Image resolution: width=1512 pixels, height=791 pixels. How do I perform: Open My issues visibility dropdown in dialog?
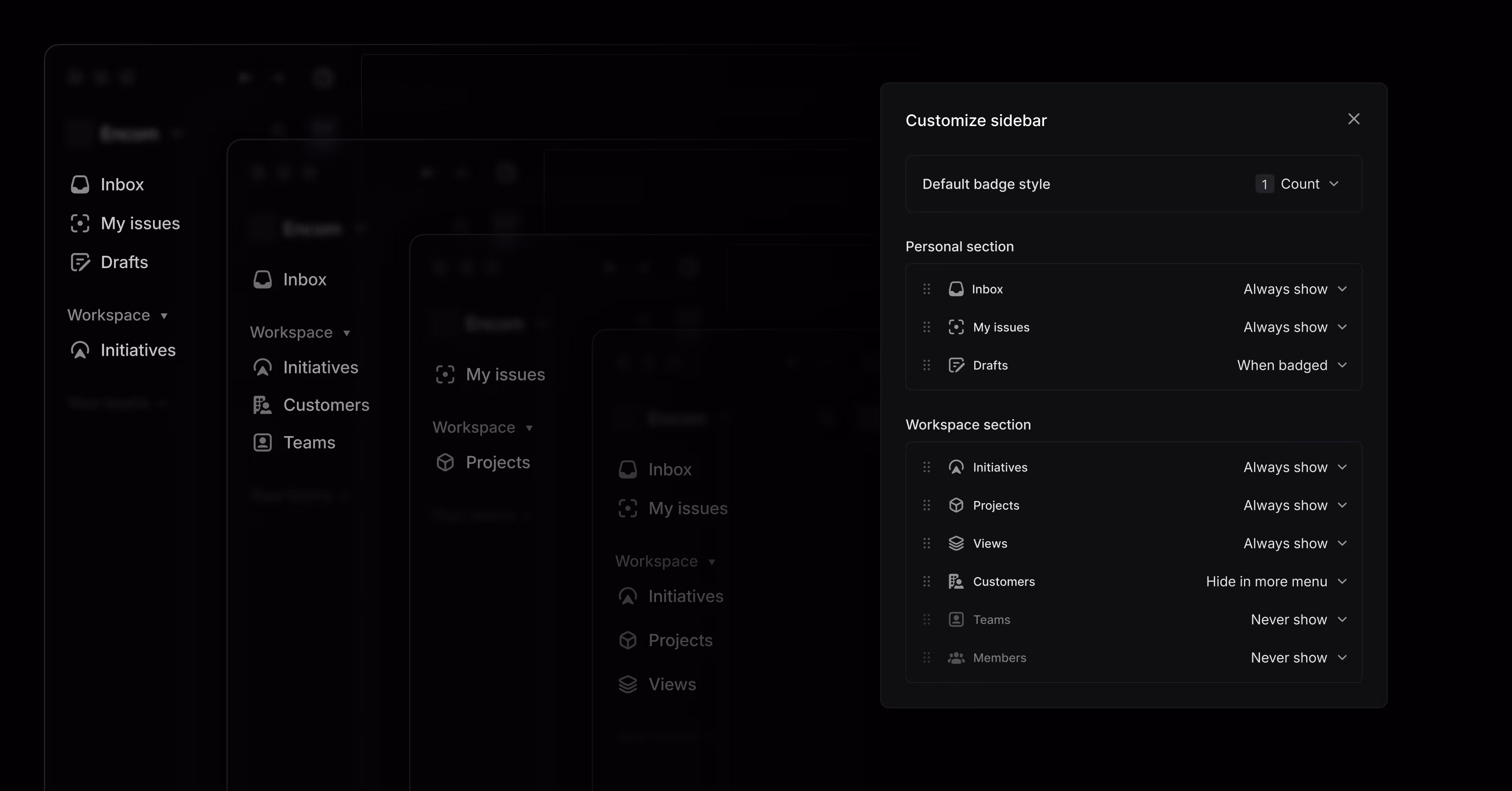(1295, 327)
